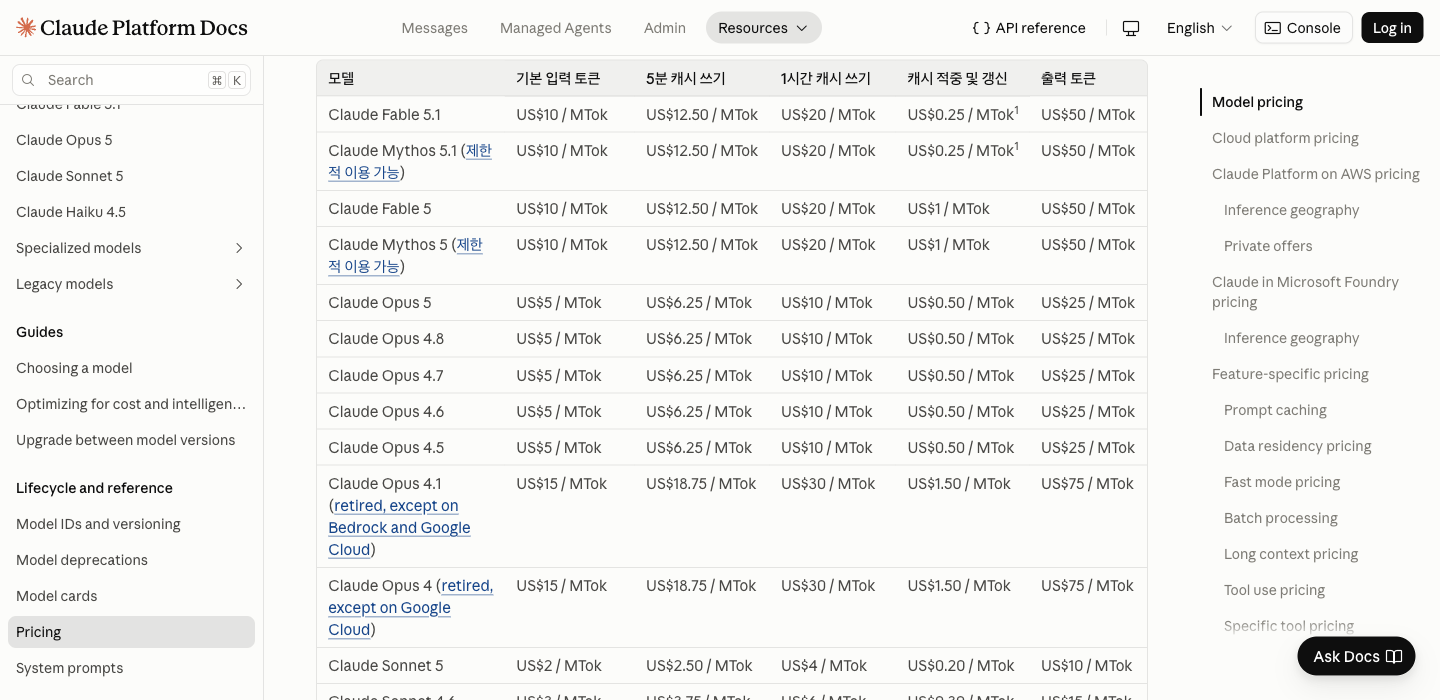Jump to Claude Platform on AWS pricing
The height and width of the screenshot is (700, 1440).
click(1315, 174)
